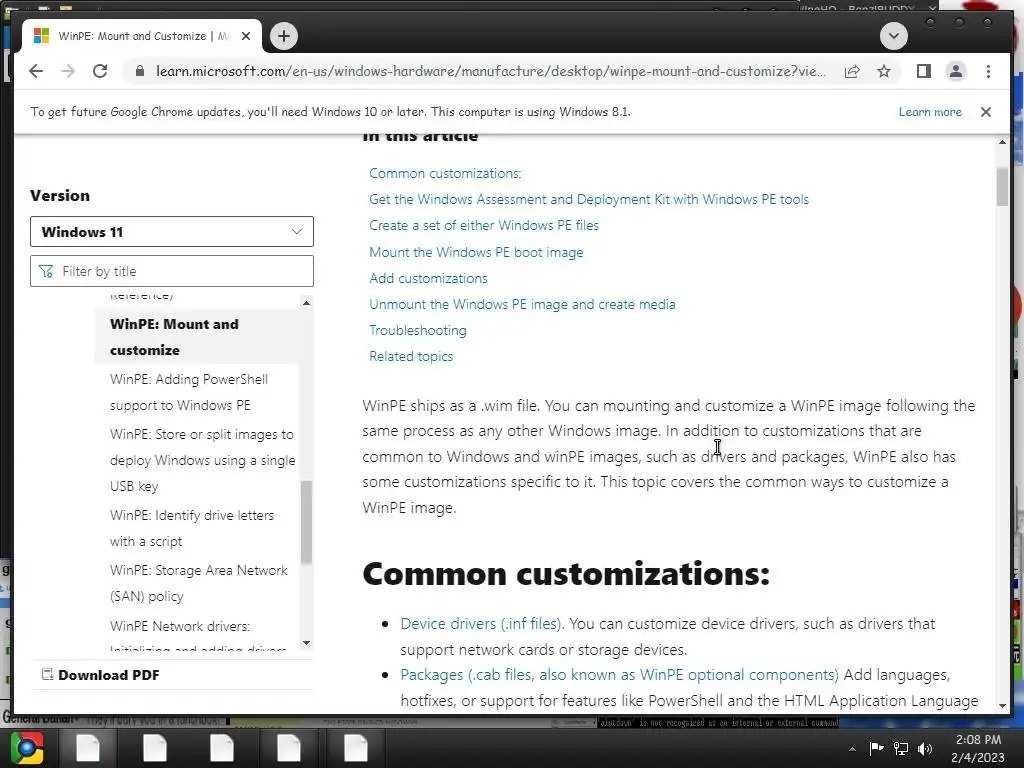Screen dimensions: 1024x768
Task: Close the WinPE Mount and Customize tab
Action: [x=246, y=36]
